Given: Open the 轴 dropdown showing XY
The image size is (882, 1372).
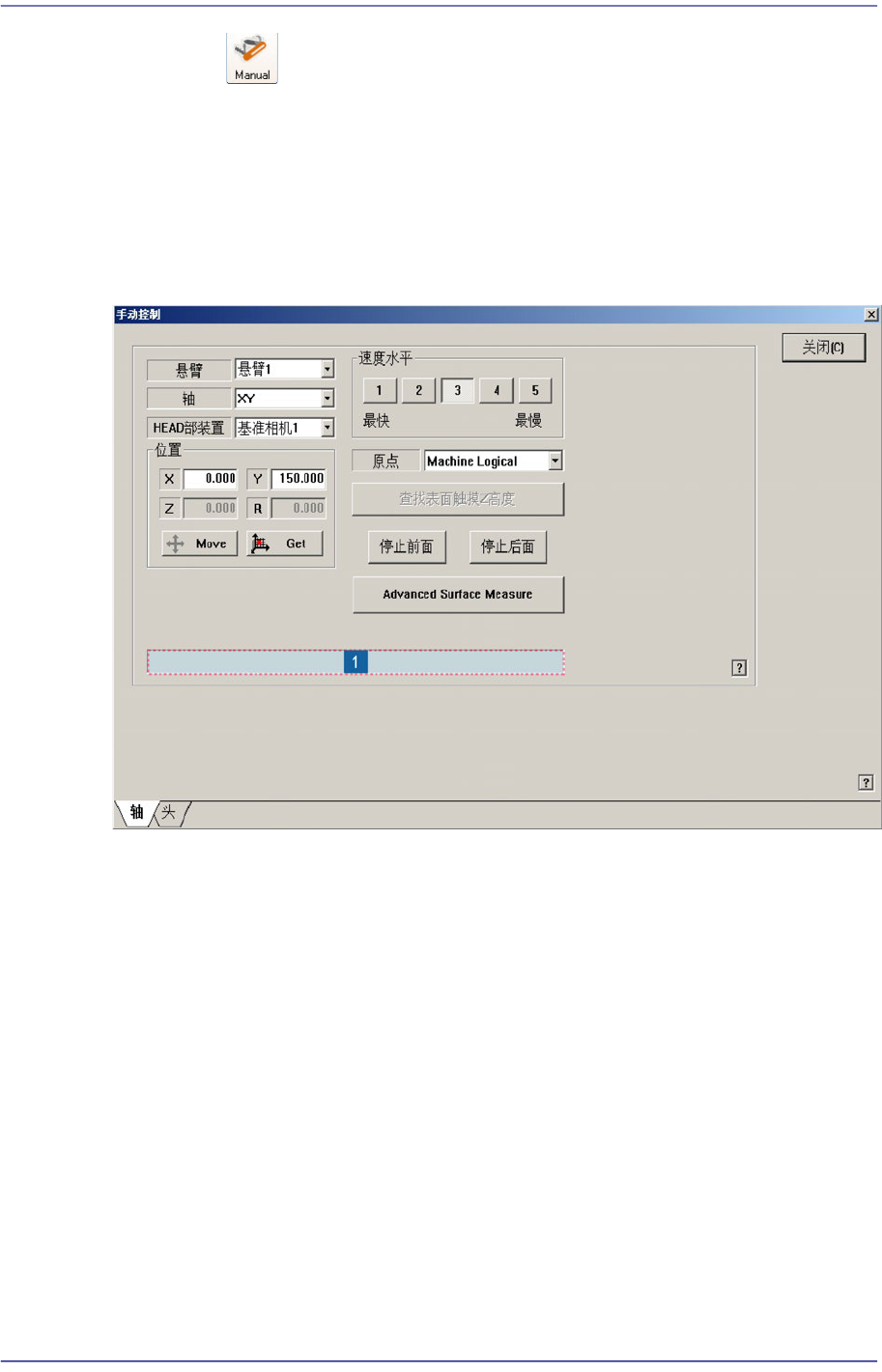Looking at the screenshot, I should (285, 398).
